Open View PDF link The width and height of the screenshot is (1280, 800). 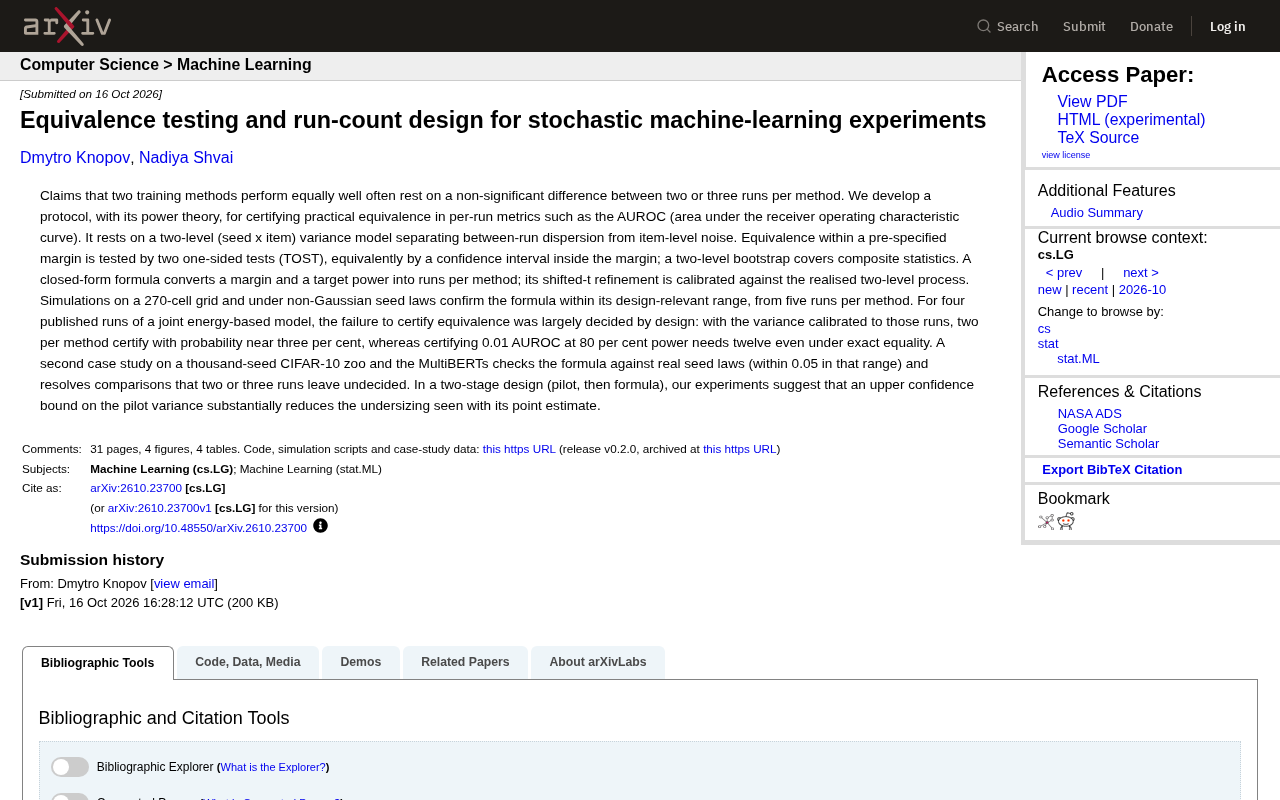pyautogui.click(x=1092, y=102)
